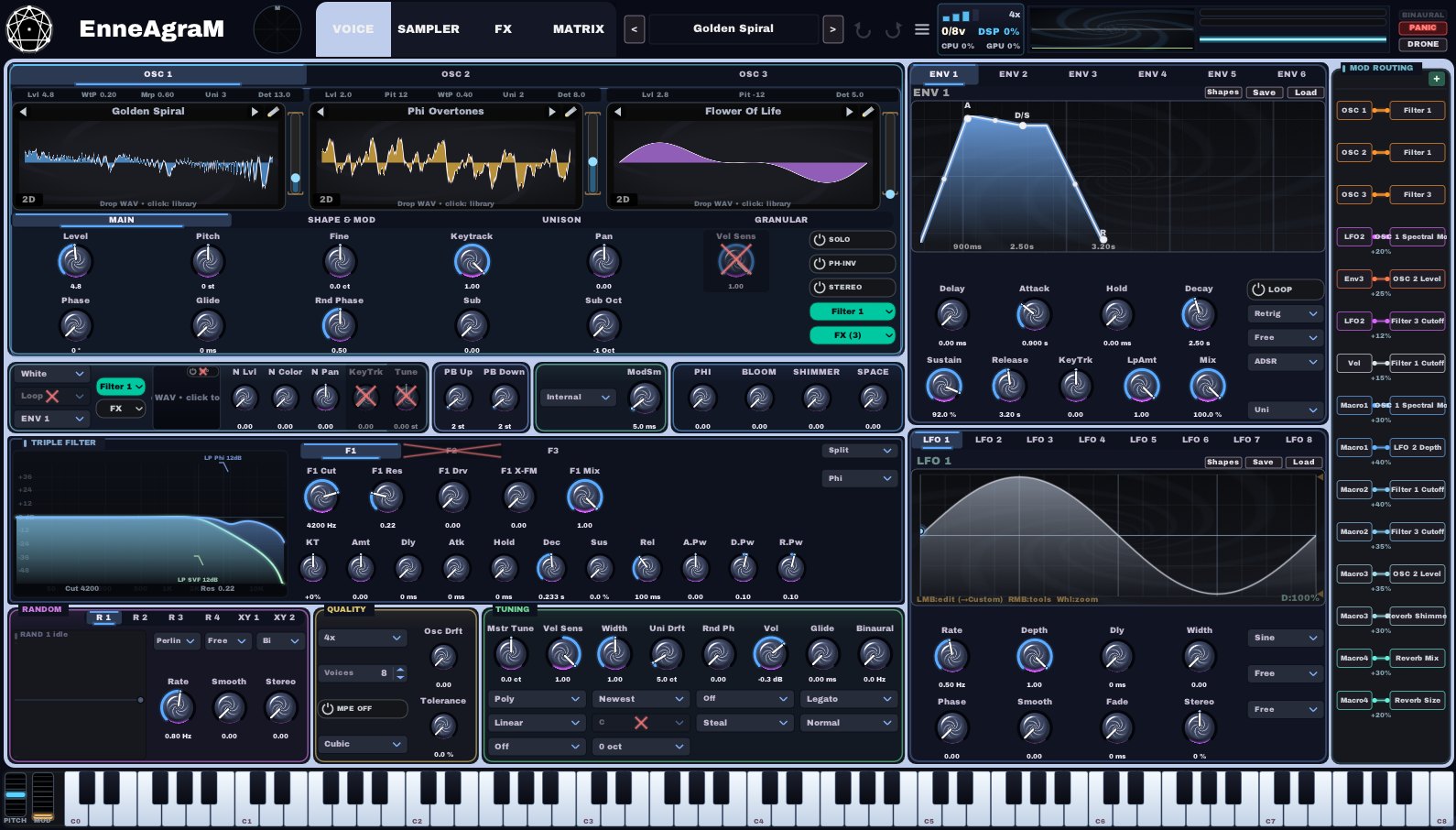Open the Filter 1 routing dropdown in OSC
The width and height of the screenshot is (1456, 830).
tap(852, 312)
